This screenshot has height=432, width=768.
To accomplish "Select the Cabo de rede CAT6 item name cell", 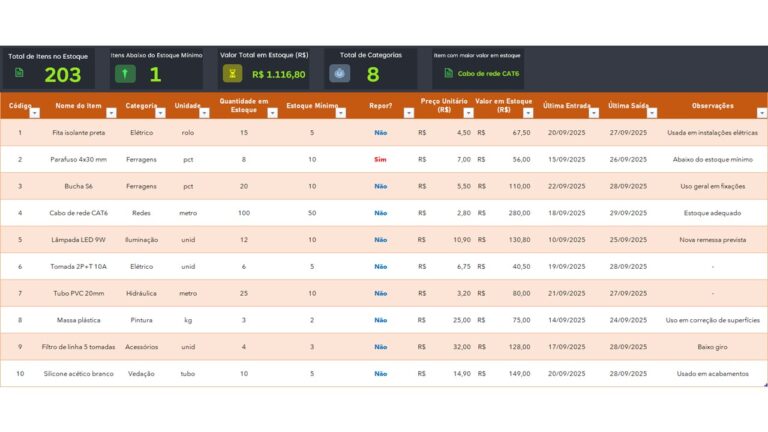I will pyautogui.click(x=78, y=213).
